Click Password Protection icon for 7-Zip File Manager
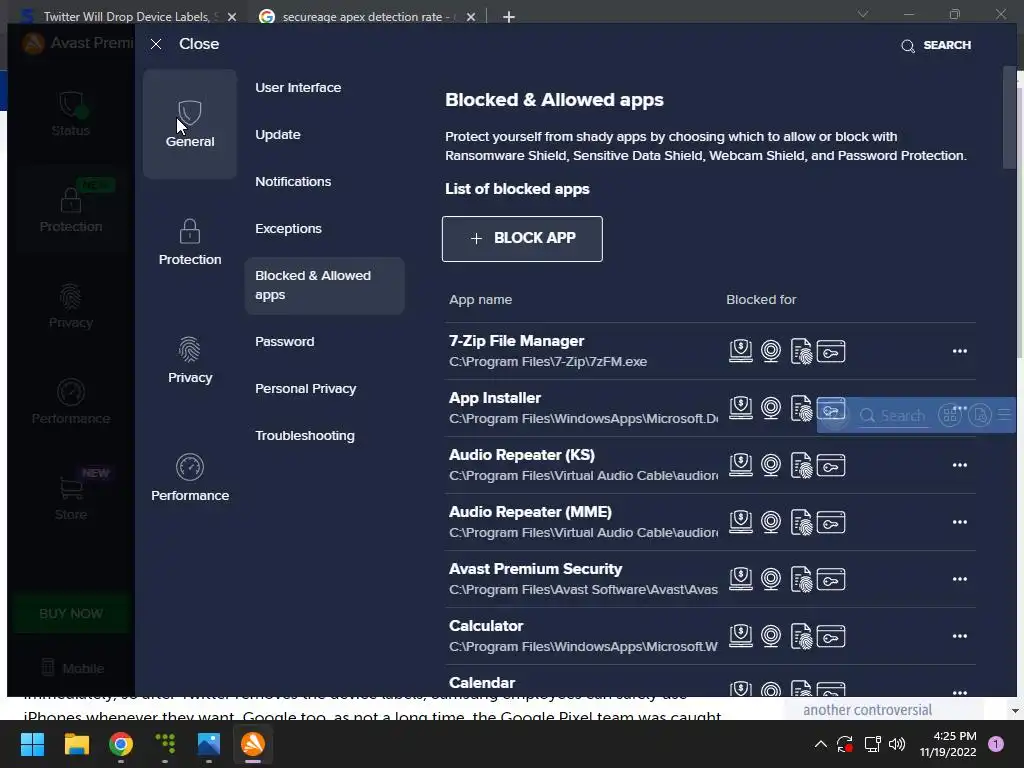The image size is (1024, 768). (x=831, y=351)
